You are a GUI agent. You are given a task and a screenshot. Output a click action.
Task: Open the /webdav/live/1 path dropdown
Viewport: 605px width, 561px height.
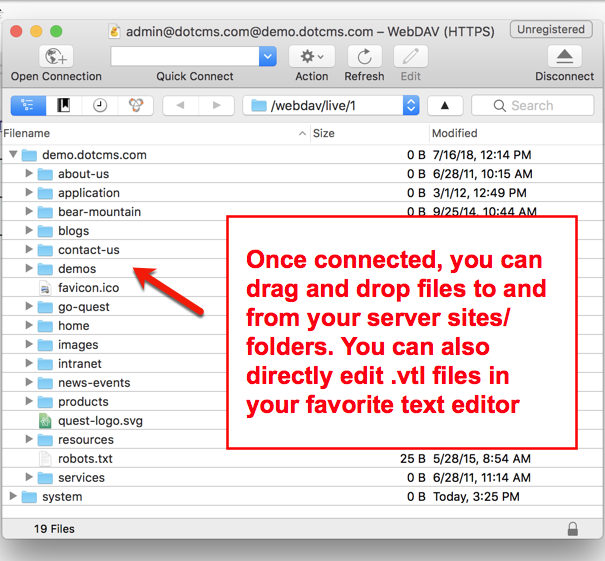(410, 105)
